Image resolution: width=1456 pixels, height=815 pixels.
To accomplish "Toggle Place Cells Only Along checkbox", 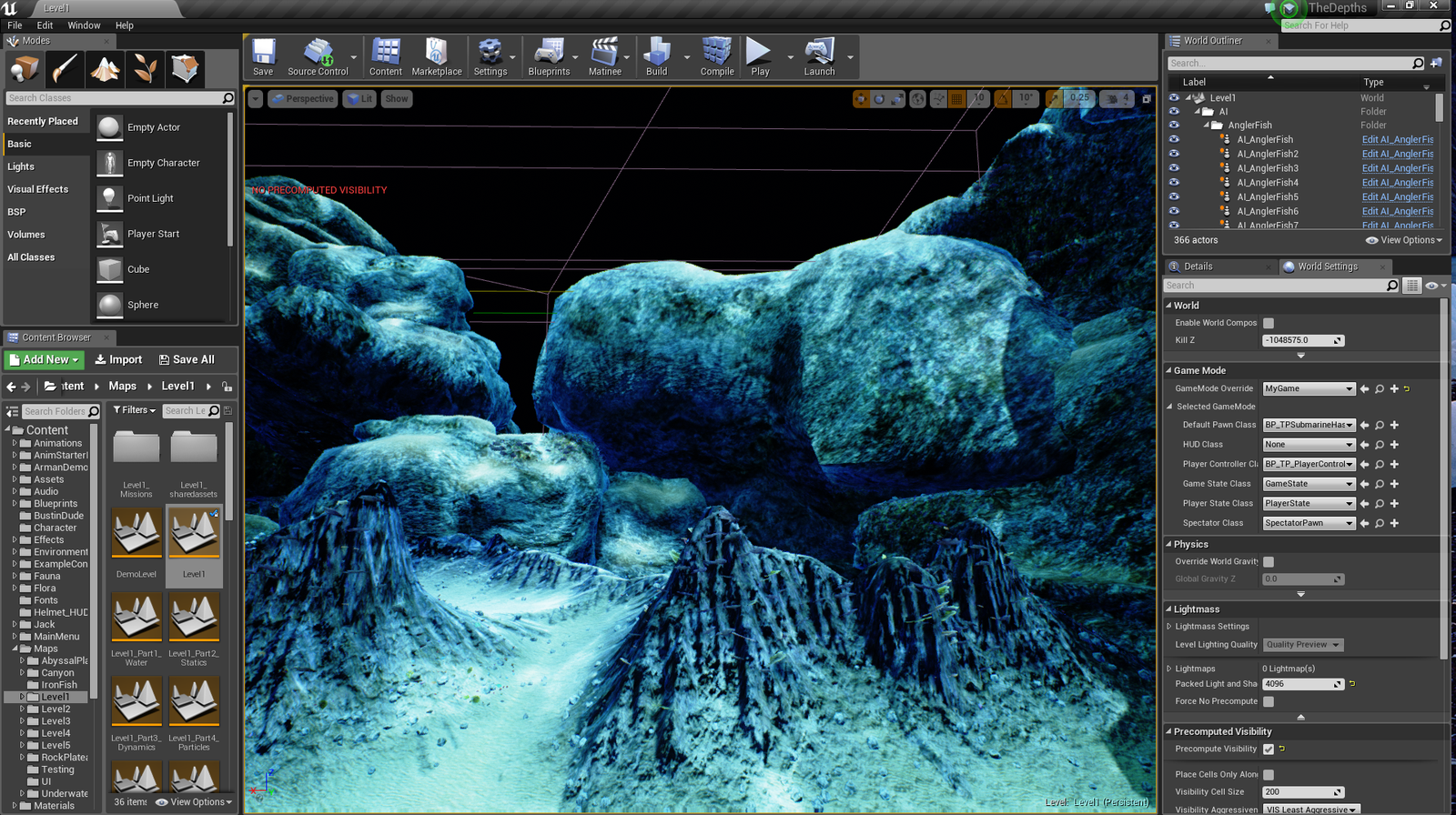I will point(1269,775).
